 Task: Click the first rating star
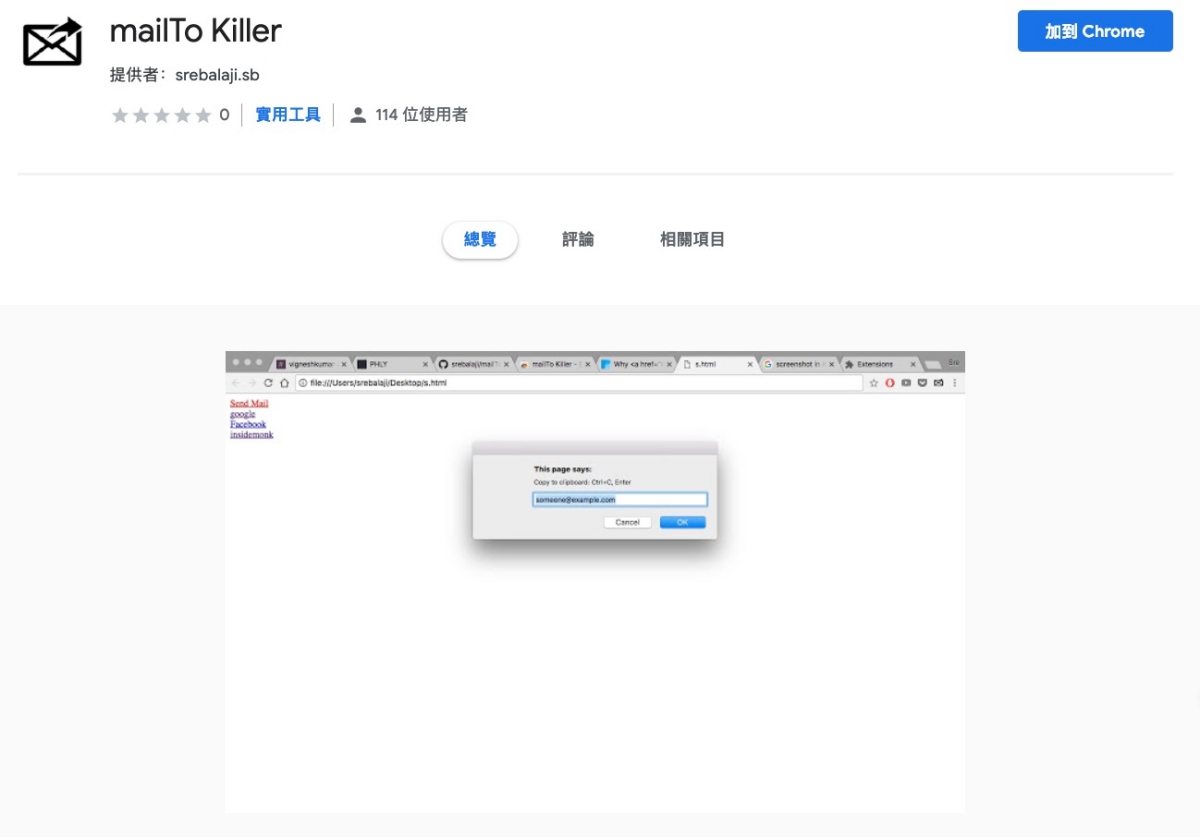[121, 115]
